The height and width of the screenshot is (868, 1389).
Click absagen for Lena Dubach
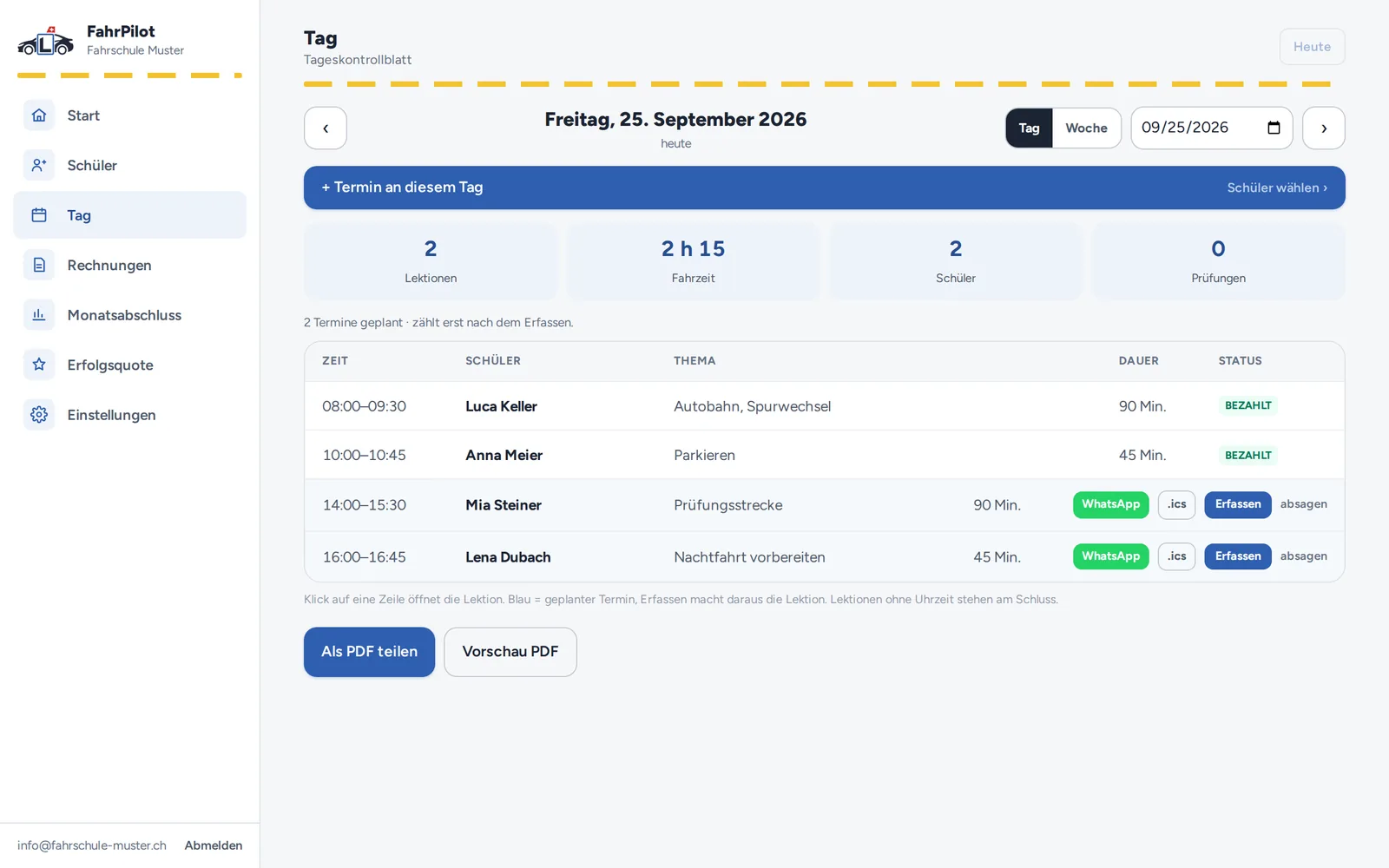[x=1303, y=556]
